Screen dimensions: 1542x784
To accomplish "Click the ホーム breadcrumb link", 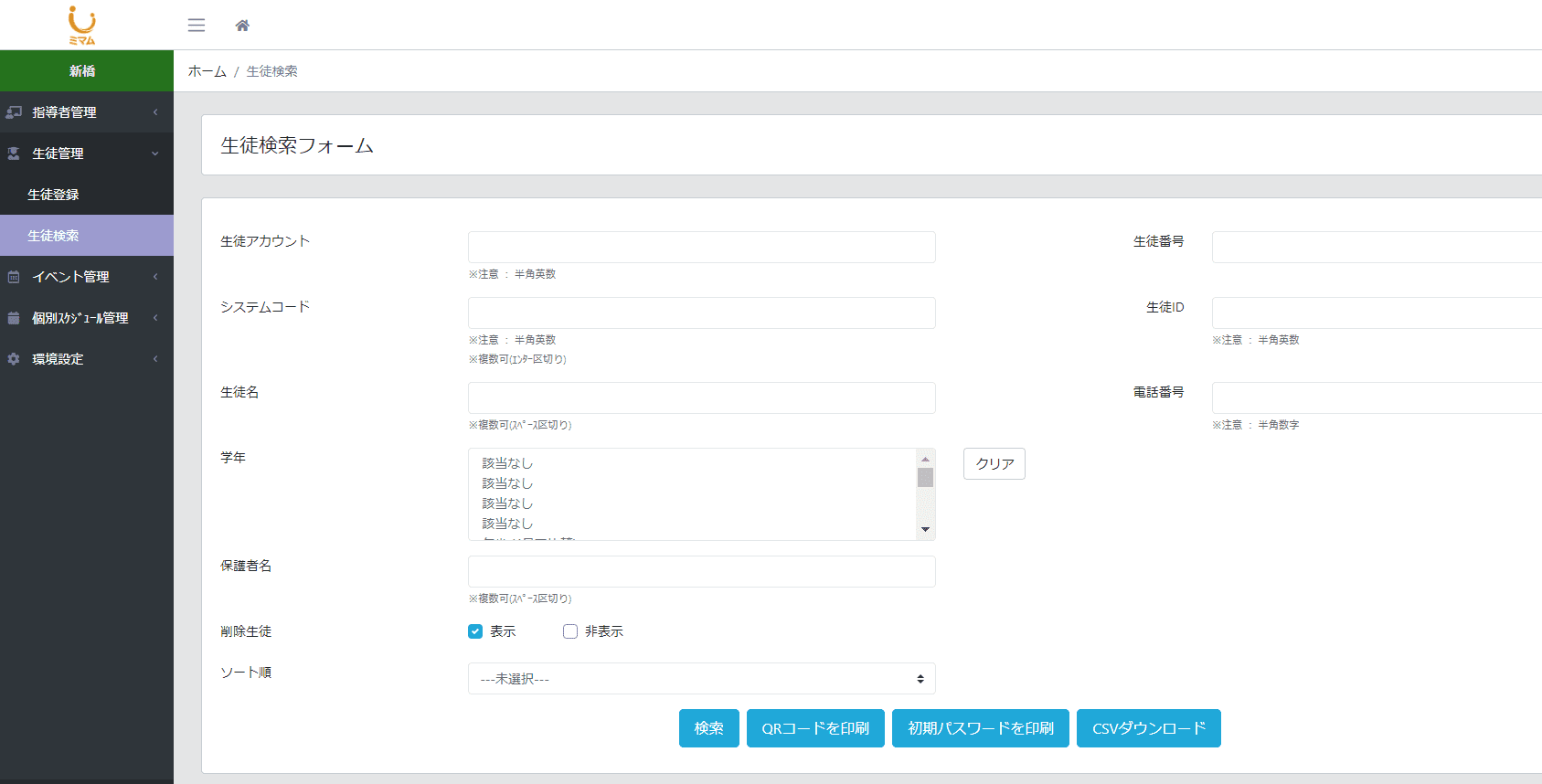I will pos(207,71).
